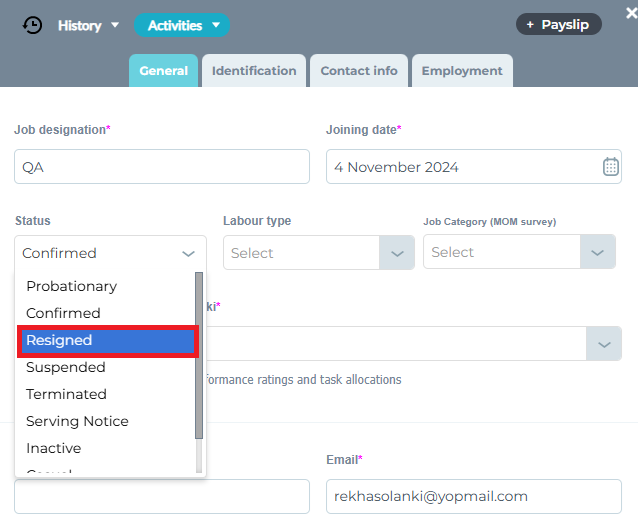Image resolution: width=638 pixels, height=518 pixels.
Task: Select Suspended status option
Action: 66,367
